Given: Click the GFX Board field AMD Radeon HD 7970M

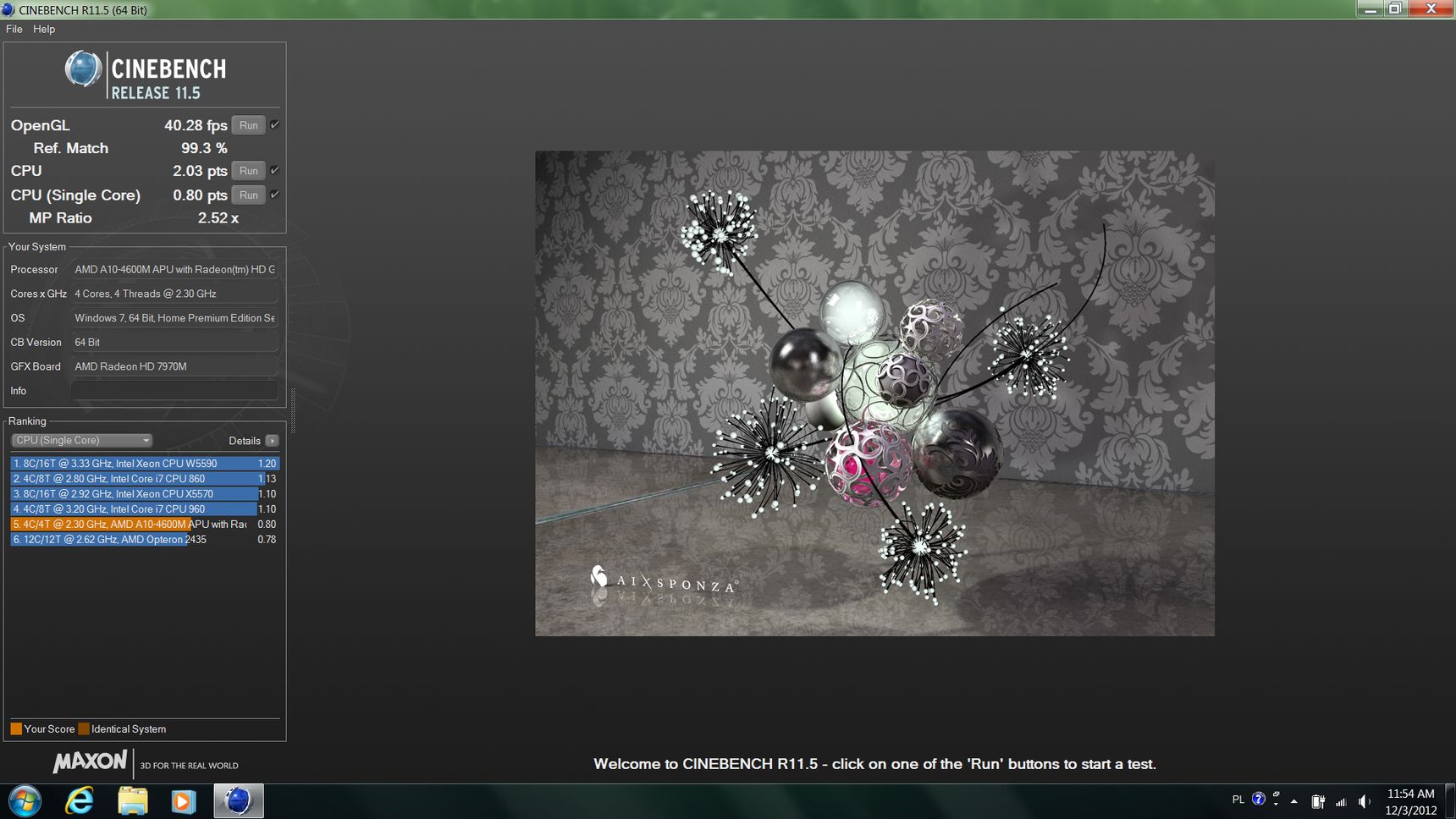Looking at the screenshot, I should pos(174,366).
